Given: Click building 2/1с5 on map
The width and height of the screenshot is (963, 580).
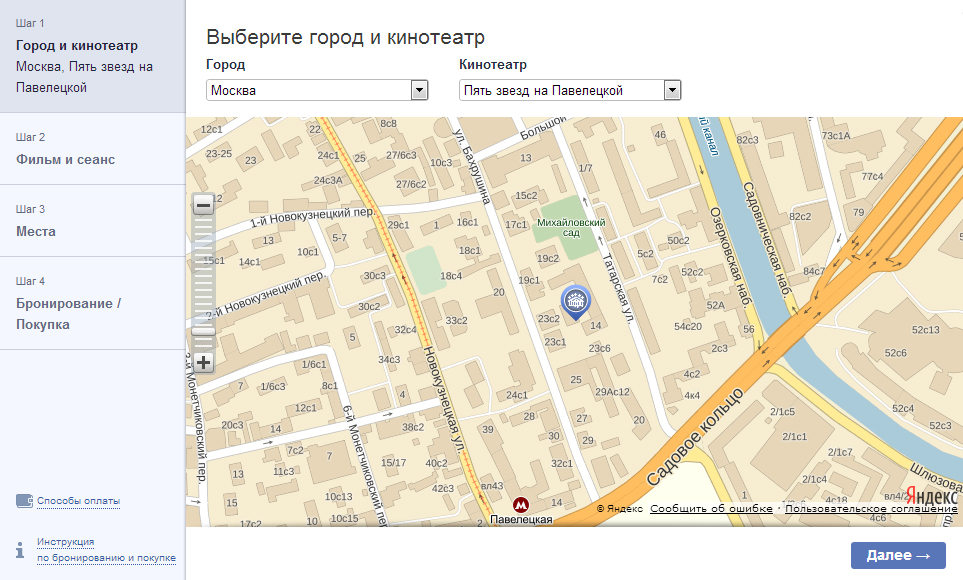Looking at the screenshot, I should 782,412.
